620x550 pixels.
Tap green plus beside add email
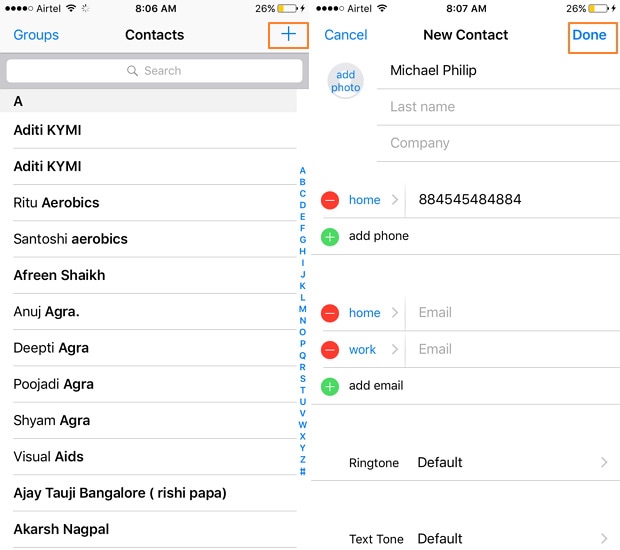[330, 386]
